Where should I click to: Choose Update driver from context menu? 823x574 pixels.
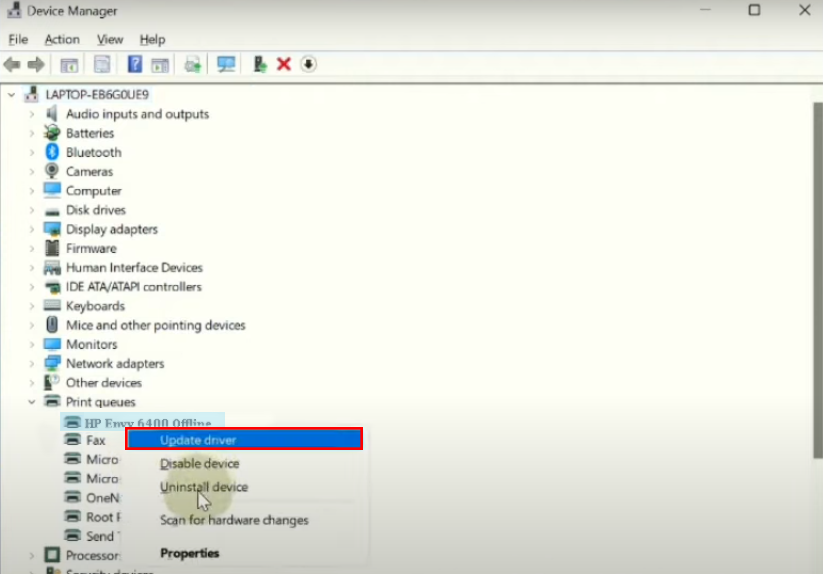[244, 439]
